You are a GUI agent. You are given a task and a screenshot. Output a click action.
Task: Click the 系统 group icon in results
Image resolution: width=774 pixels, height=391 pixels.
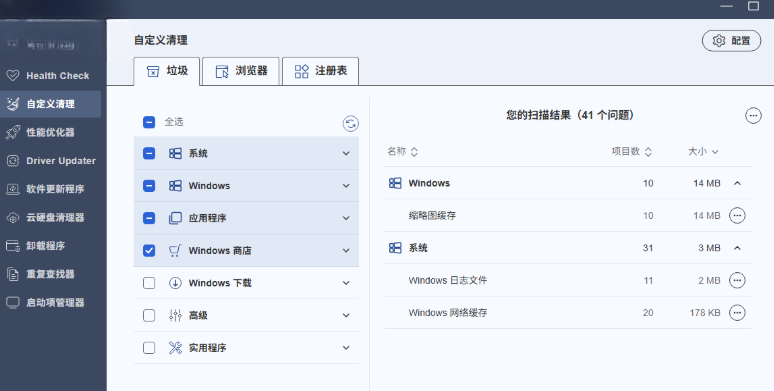395,248
